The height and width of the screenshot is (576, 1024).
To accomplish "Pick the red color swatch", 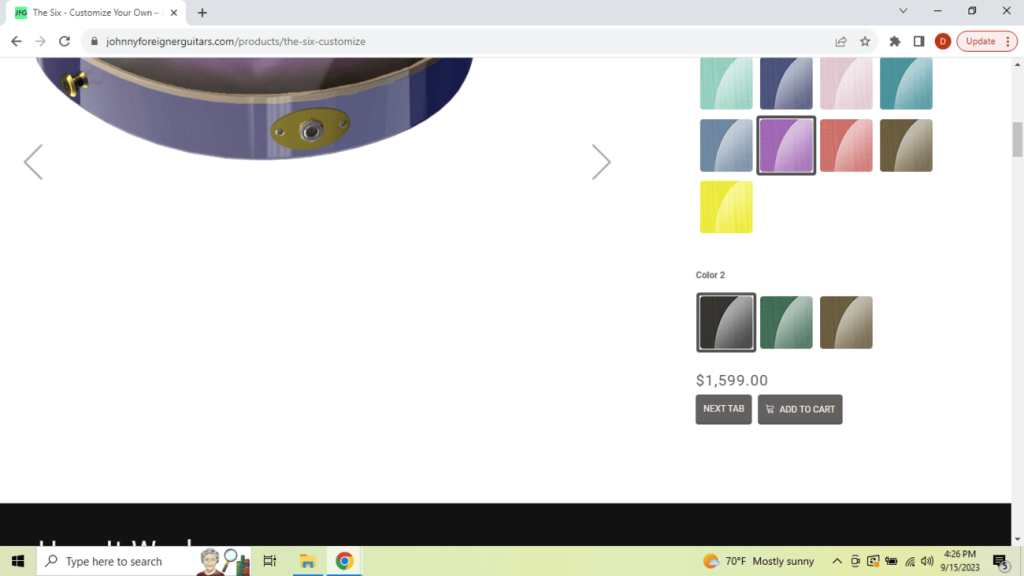I will point(846,145).
